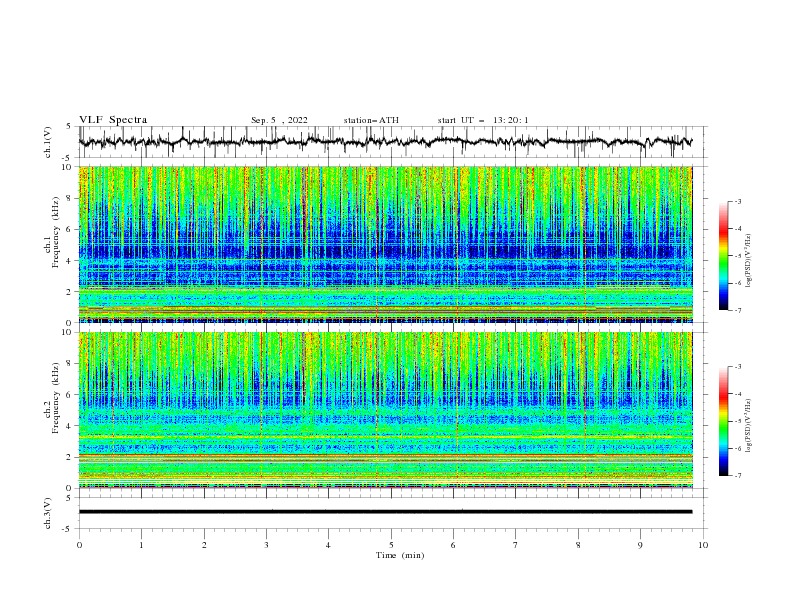Select the "ch.1(V)" axis label
The height and width of the screenshot is (612, 792).
[x=48, y=142]
